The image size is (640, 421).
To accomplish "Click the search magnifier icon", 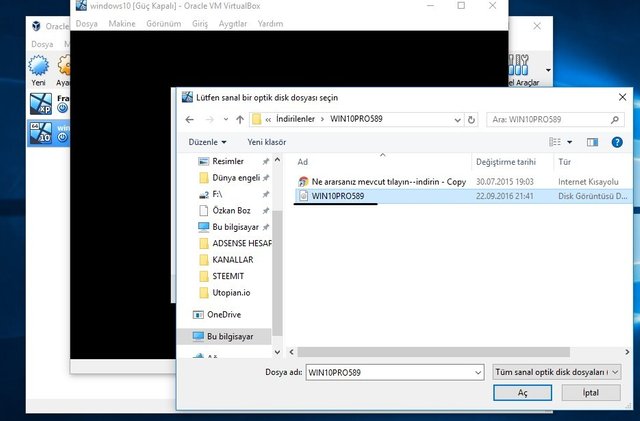I will tap(615, 120).
